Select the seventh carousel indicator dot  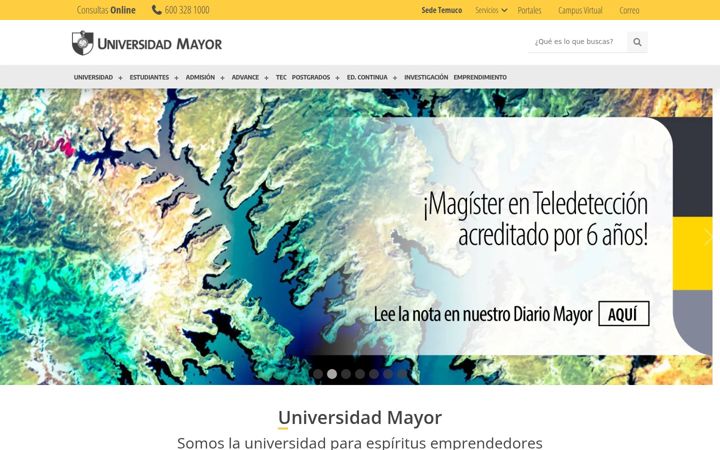402,374
